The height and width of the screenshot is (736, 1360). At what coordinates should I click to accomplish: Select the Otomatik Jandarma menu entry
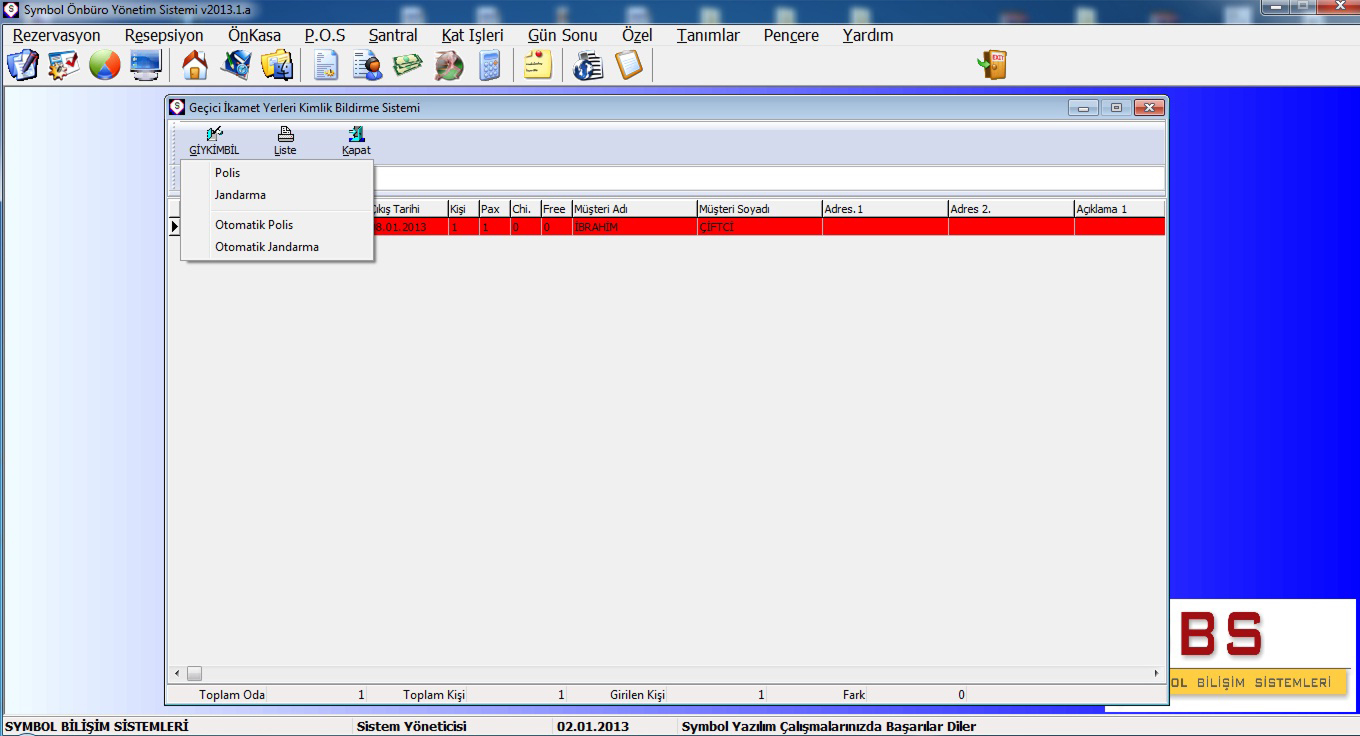(x=277, y=247)
